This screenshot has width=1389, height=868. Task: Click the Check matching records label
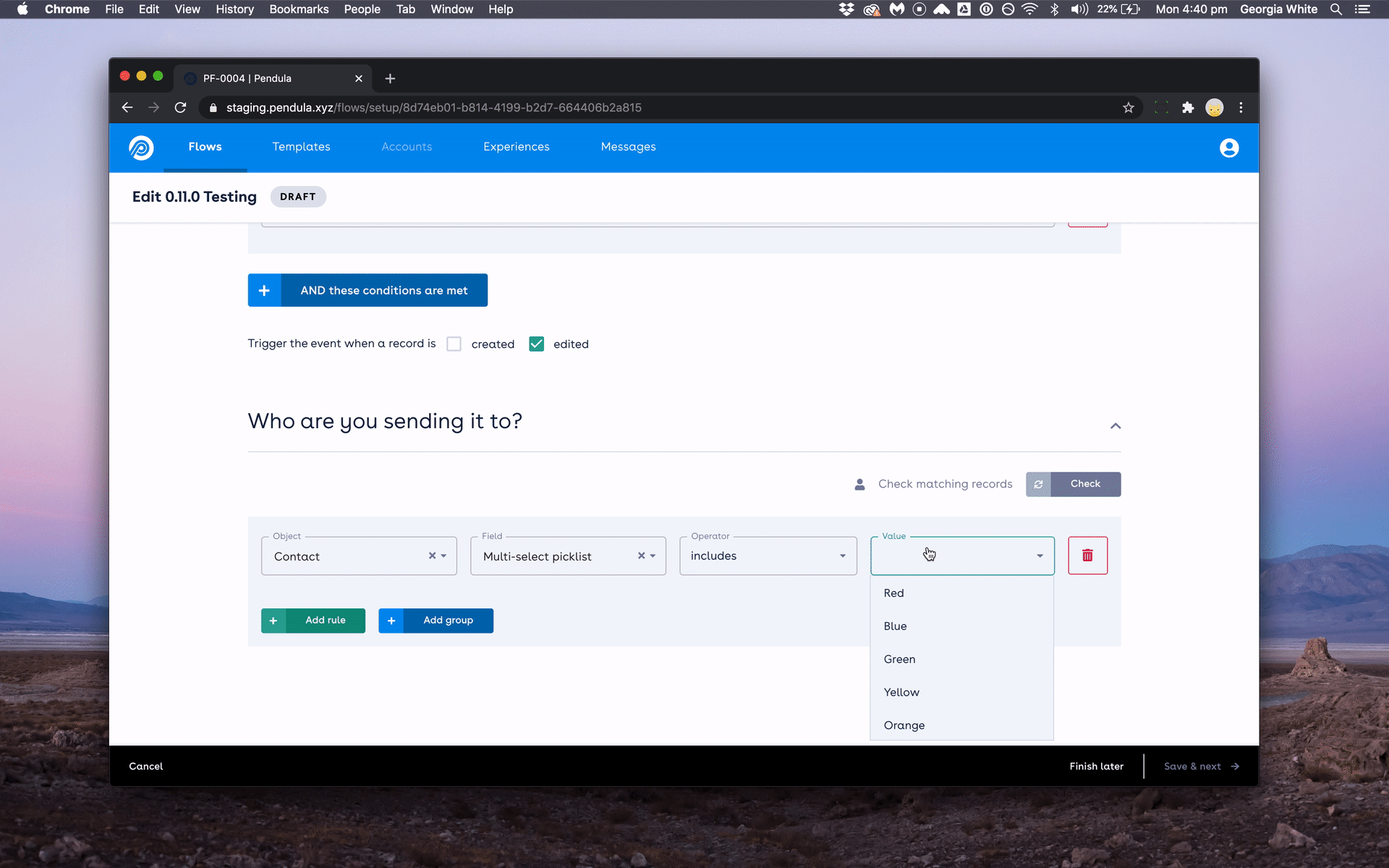945,484
